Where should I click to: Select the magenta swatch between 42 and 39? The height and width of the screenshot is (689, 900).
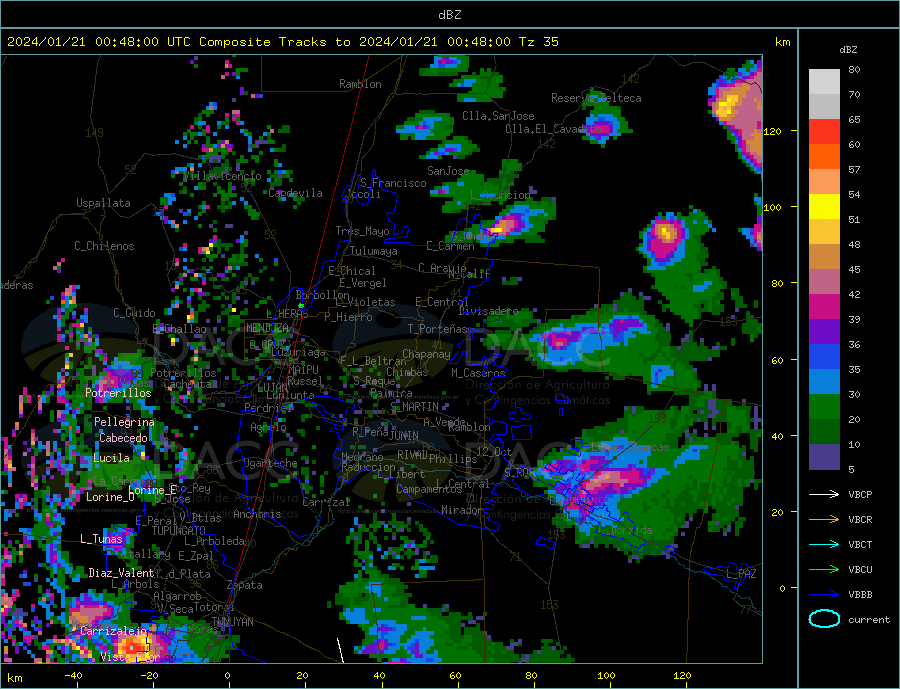tap(824, 307)
